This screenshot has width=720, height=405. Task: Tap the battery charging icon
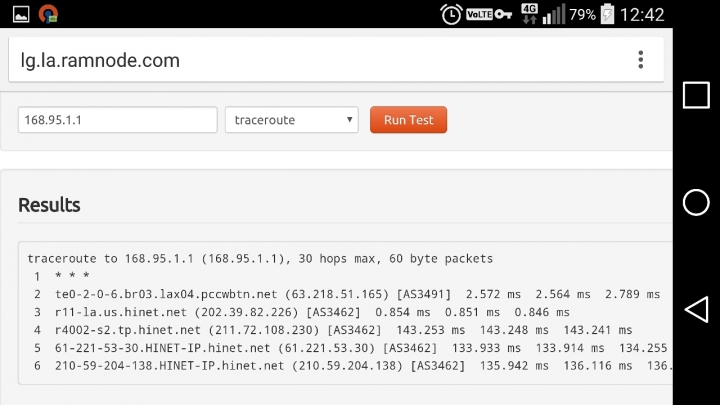[x=607, y=14]
